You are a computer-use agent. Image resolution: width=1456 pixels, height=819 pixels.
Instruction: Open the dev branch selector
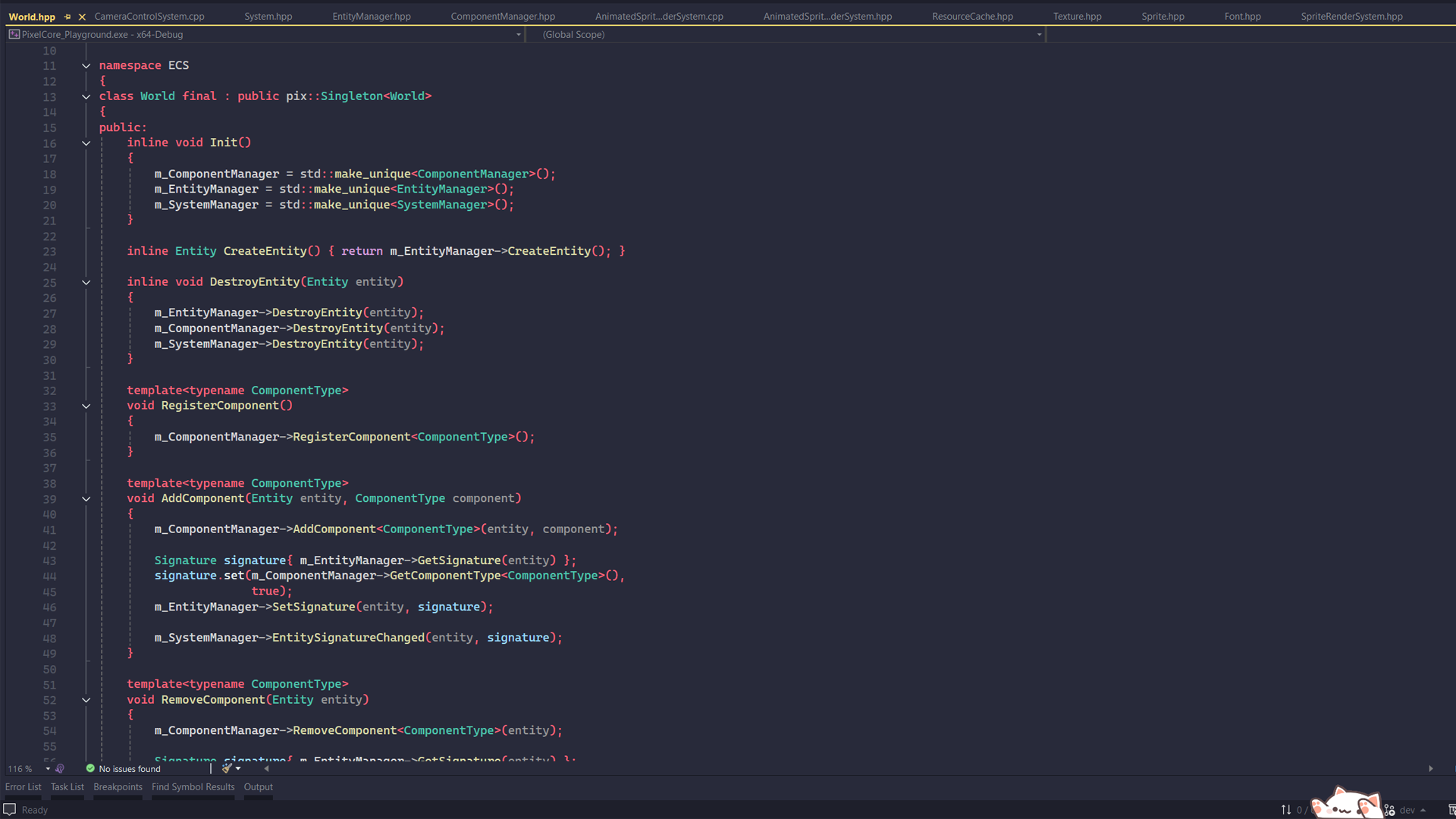(x=1413, y=810)
